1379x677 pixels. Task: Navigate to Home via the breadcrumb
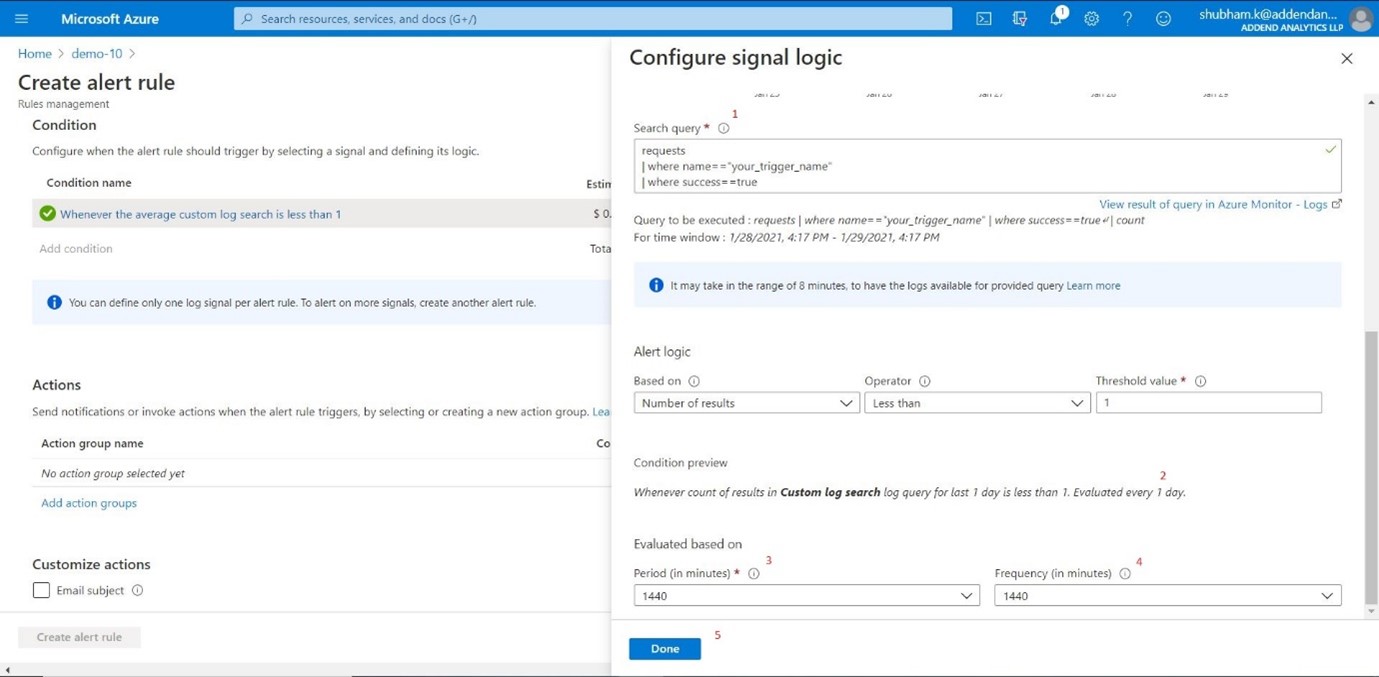tap(34, 53)
